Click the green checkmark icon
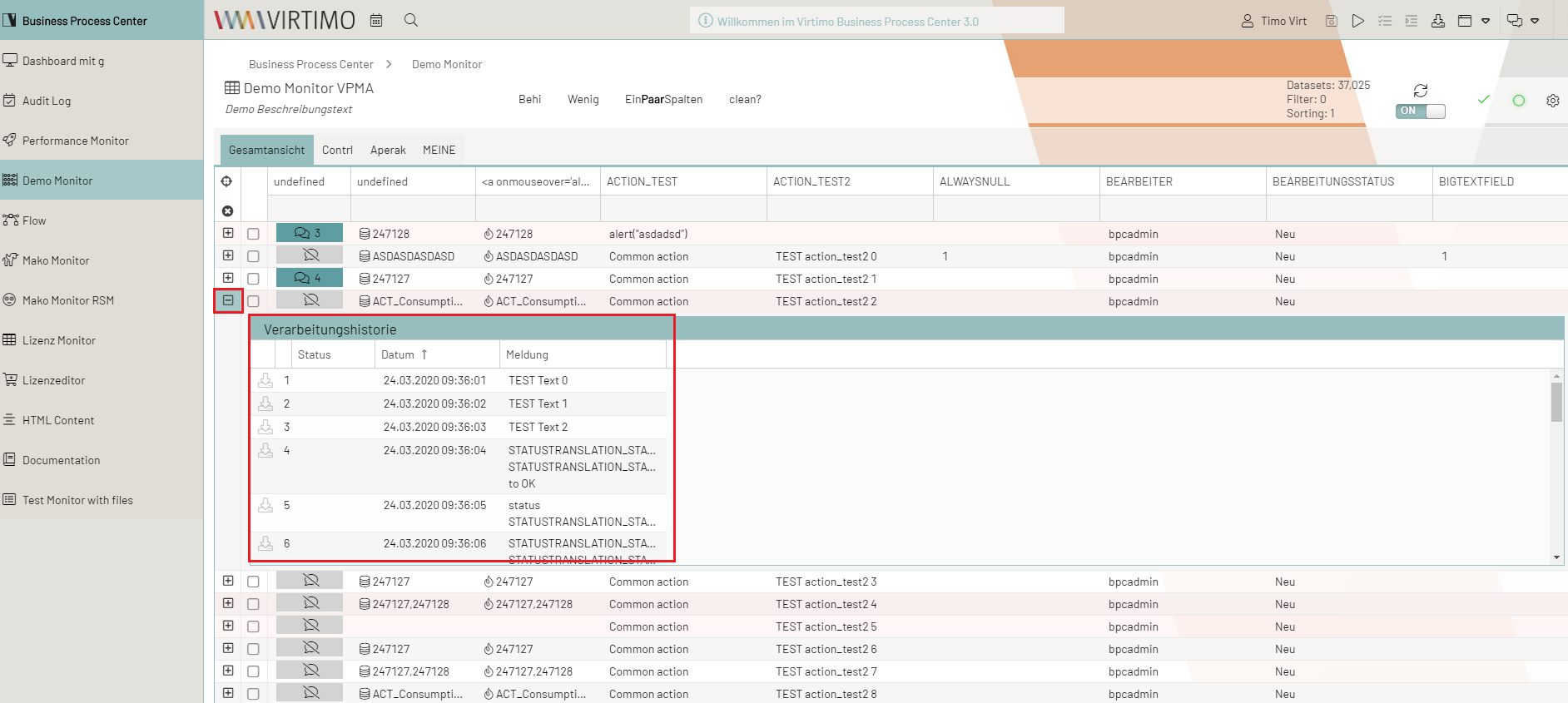The height and width of the screenshot is (703, 1568). tap(1483, 100)
